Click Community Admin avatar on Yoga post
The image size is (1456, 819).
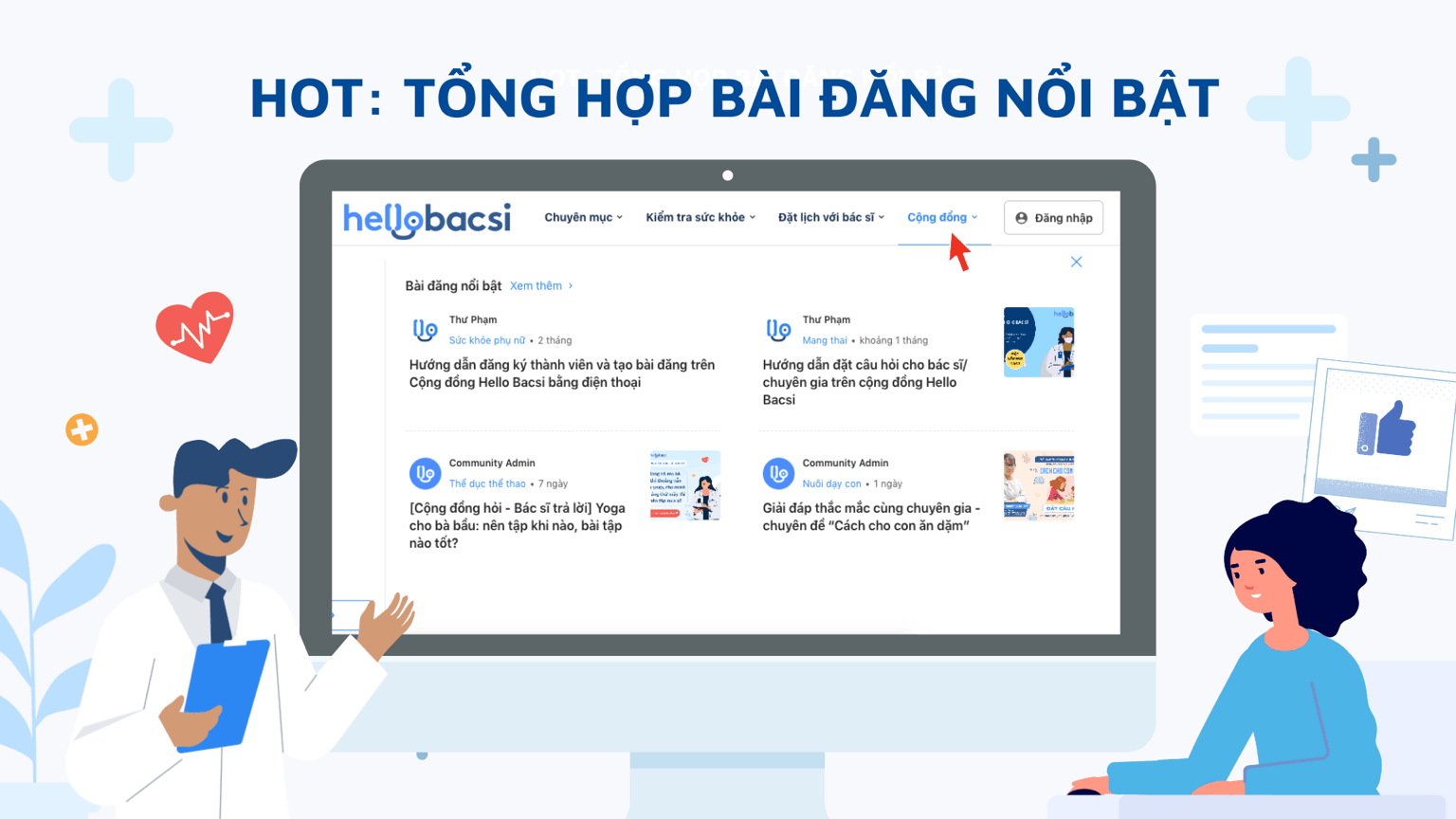(x=425, y=472)
